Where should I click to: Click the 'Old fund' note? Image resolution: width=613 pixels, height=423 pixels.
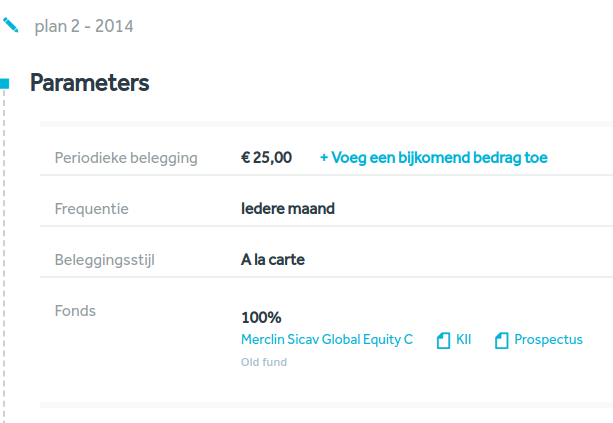[264, 362]
